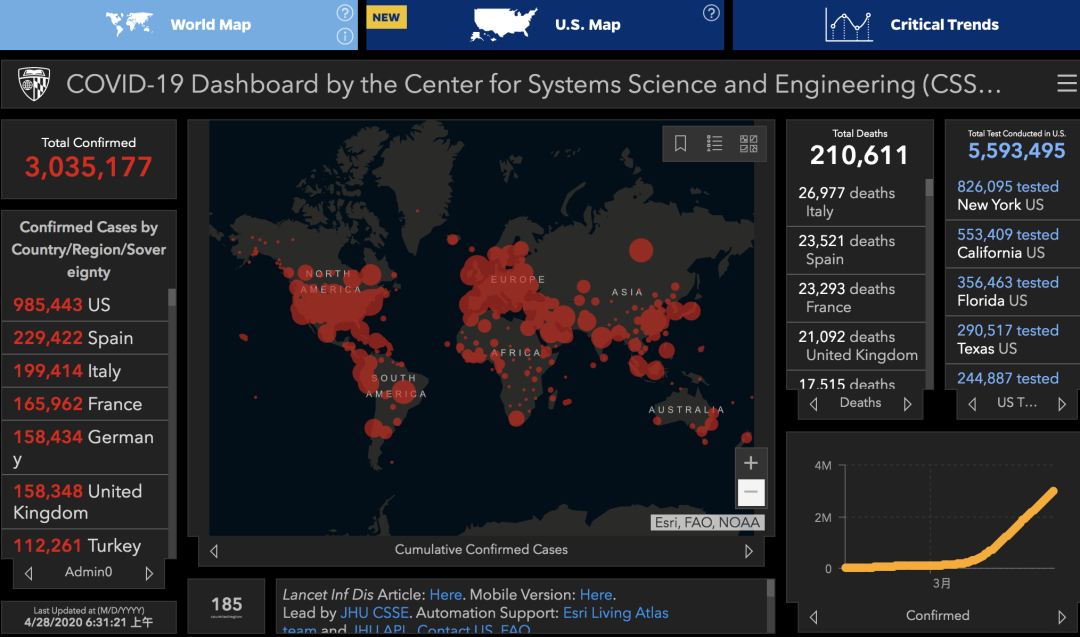Zoom out on the map
1080x637 pixels.
[751, 493]
